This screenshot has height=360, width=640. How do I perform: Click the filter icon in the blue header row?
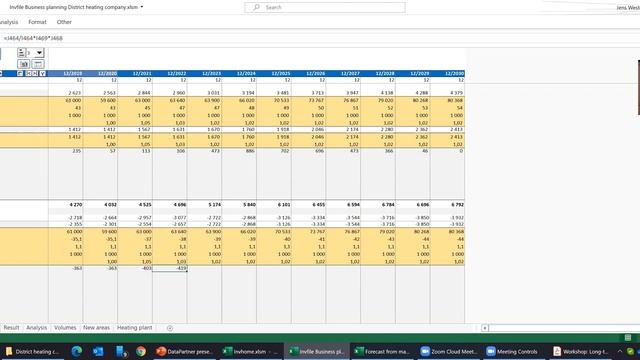tap(42, 73)
